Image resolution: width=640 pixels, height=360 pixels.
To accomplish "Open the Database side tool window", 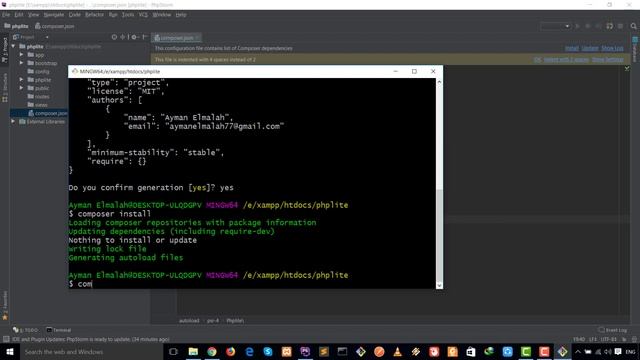I will 635,49.
